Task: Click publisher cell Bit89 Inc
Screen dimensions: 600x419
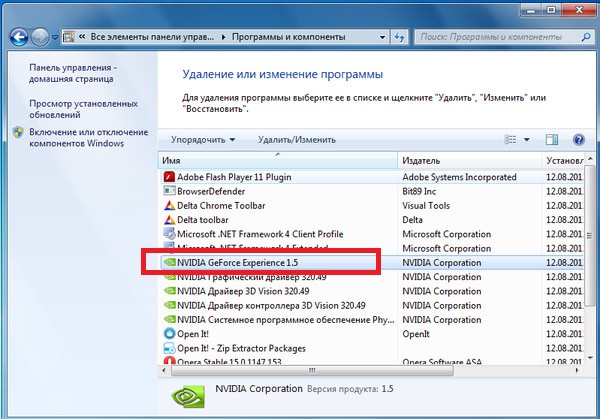Action: pos(419,191)
